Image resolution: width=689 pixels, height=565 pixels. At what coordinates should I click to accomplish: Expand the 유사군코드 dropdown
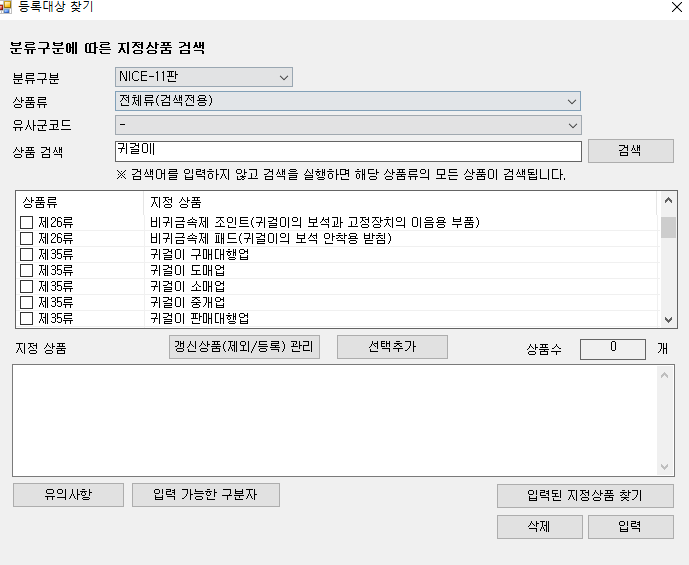[x=348, y=125]
